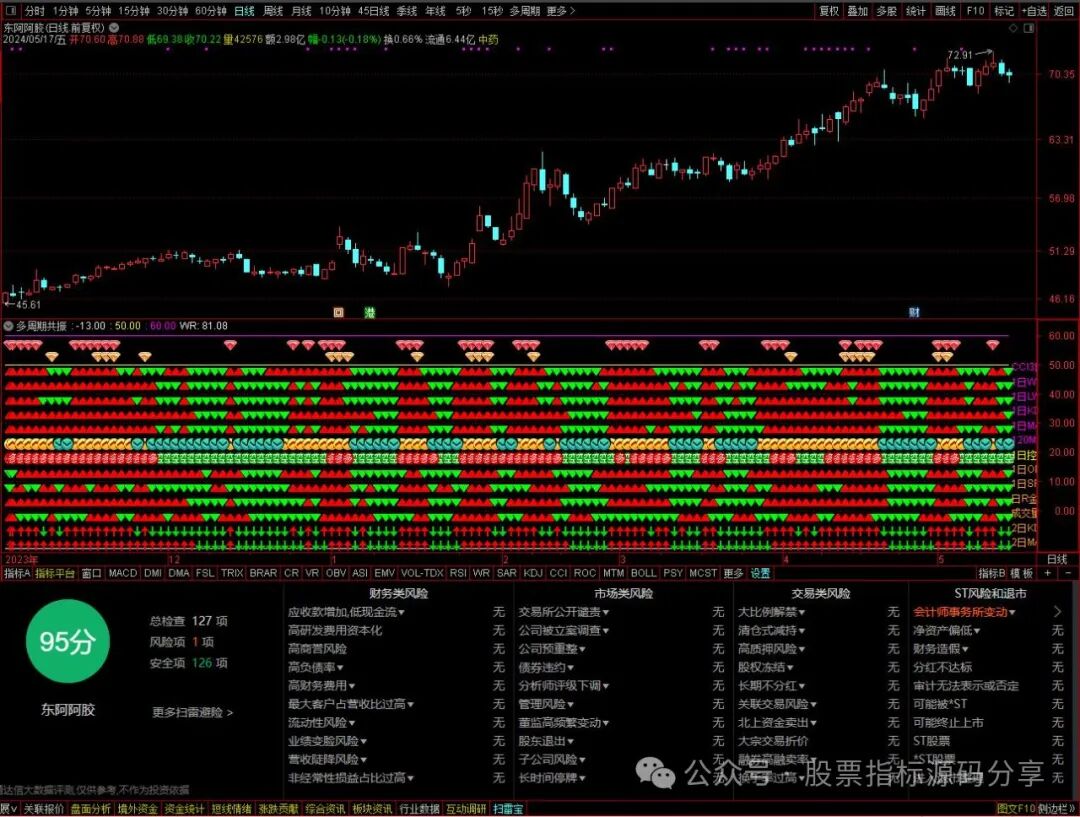The width and height of the screenshot is (1080, 817).
Task: Add stock via +自选 button
Action: (1035, 11)
